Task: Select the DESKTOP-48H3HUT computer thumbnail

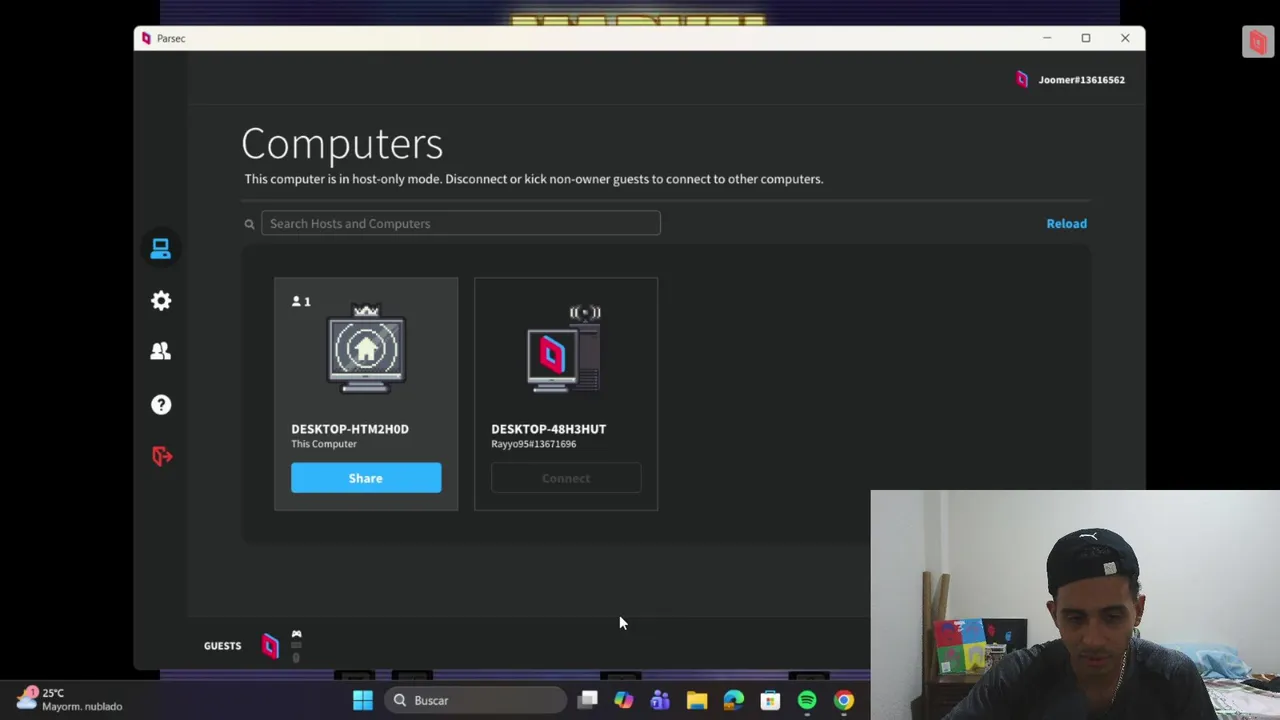Action: pyautogui.click(x=565, y=349)
